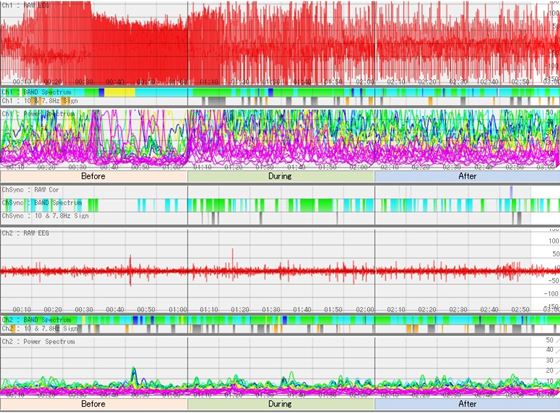Click the Ch1 RAW EEG label
The image size is (560, 413).
[x=26, y=5]
